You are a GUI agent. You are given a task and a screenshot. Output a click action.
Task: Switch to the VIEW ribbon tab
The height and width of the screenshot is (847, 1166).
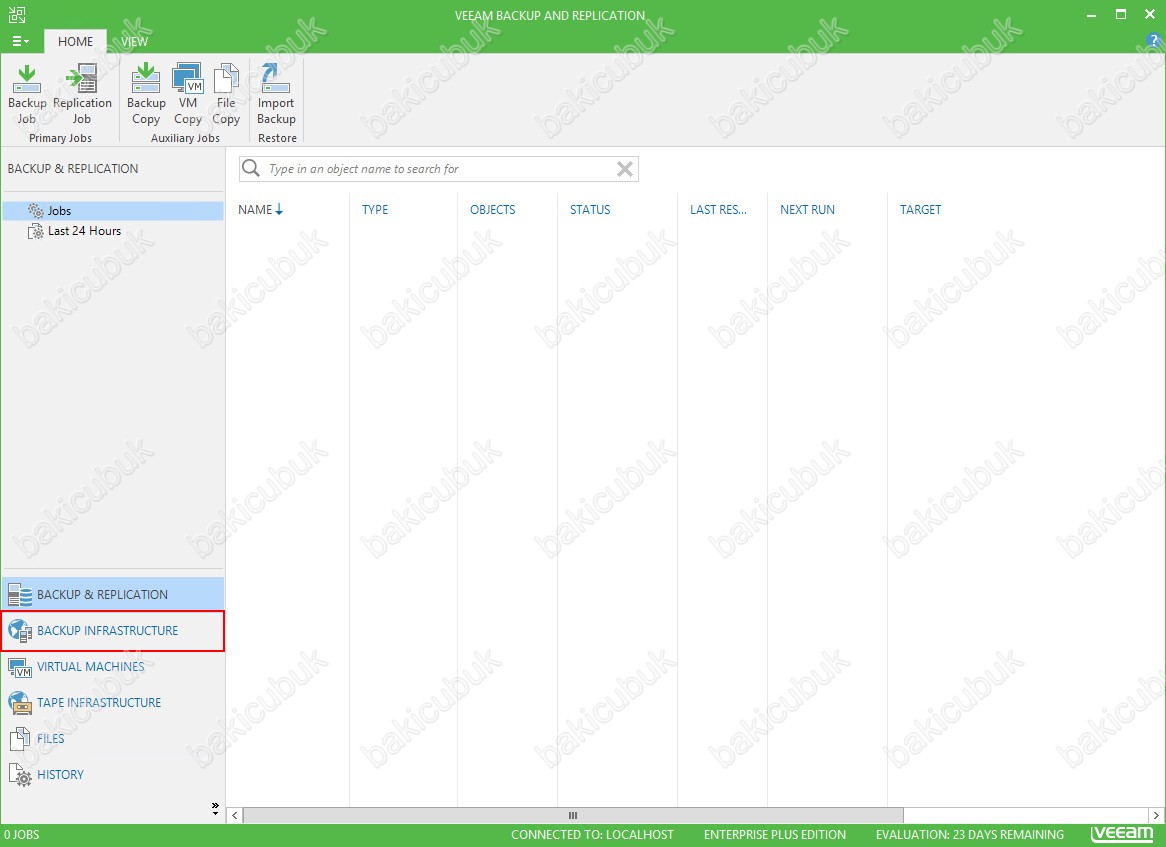click(135, 42)
